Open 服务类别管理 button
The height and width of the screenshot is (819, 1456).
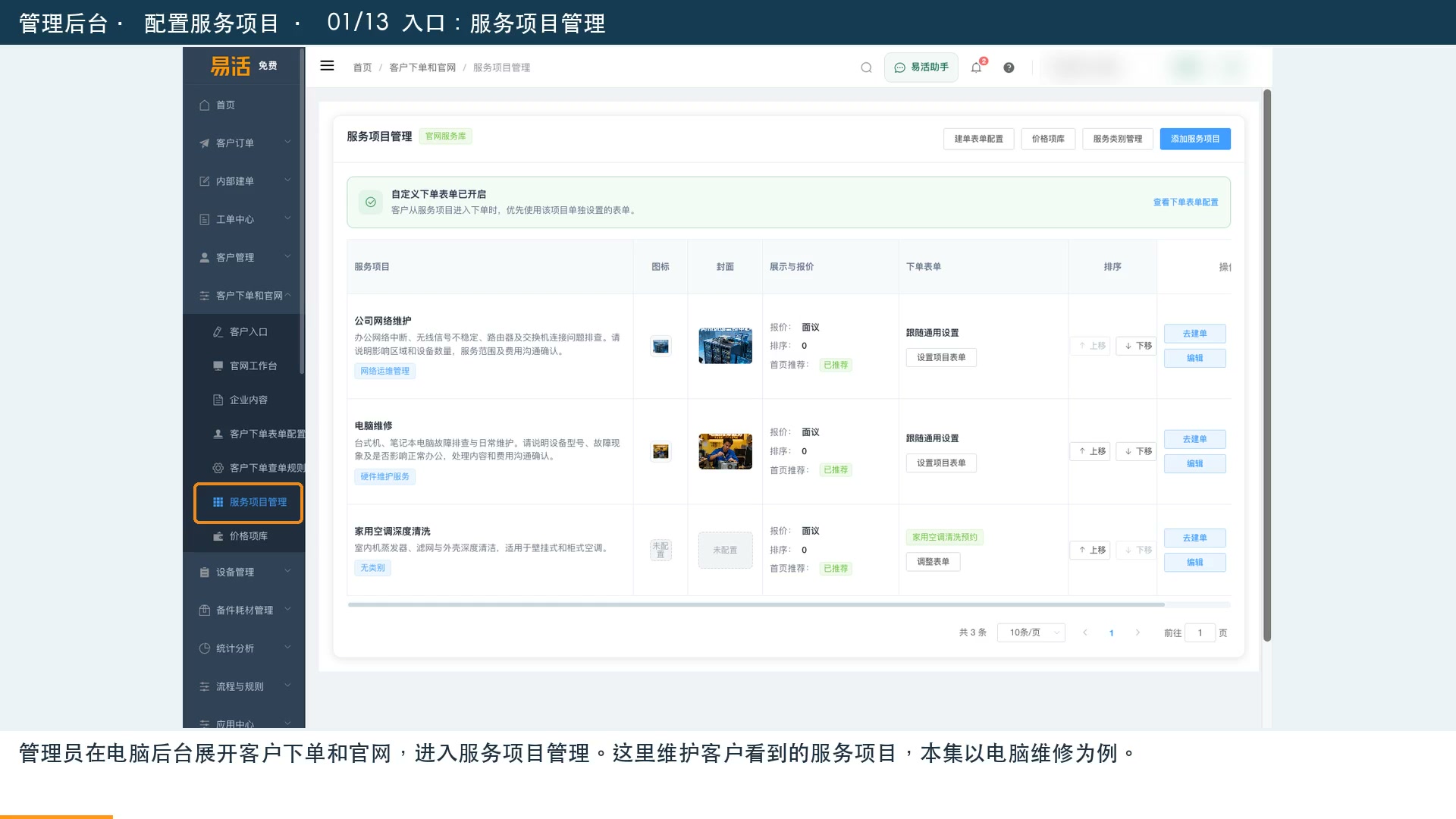pyautogui.click(x=1117, y=139)
